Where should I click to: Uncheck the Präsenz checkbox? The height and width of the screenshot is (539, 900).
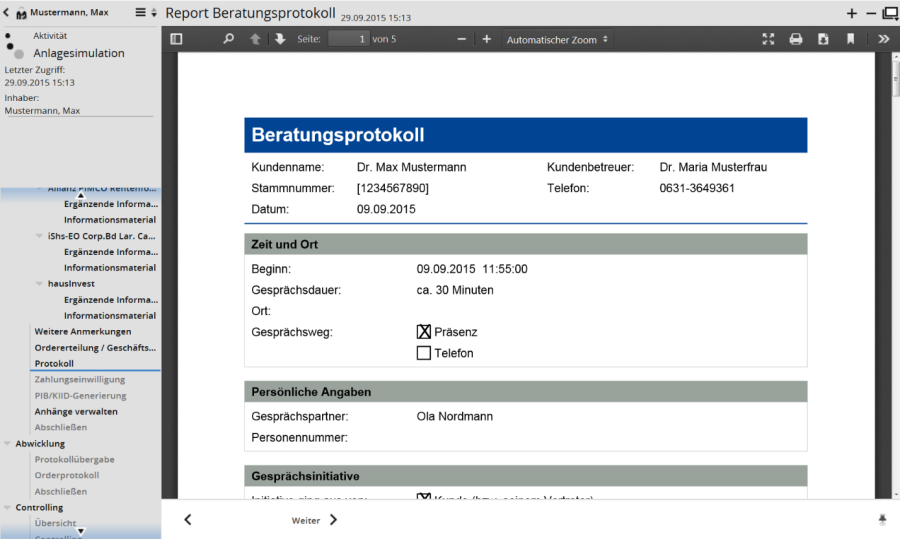(424, 332)
